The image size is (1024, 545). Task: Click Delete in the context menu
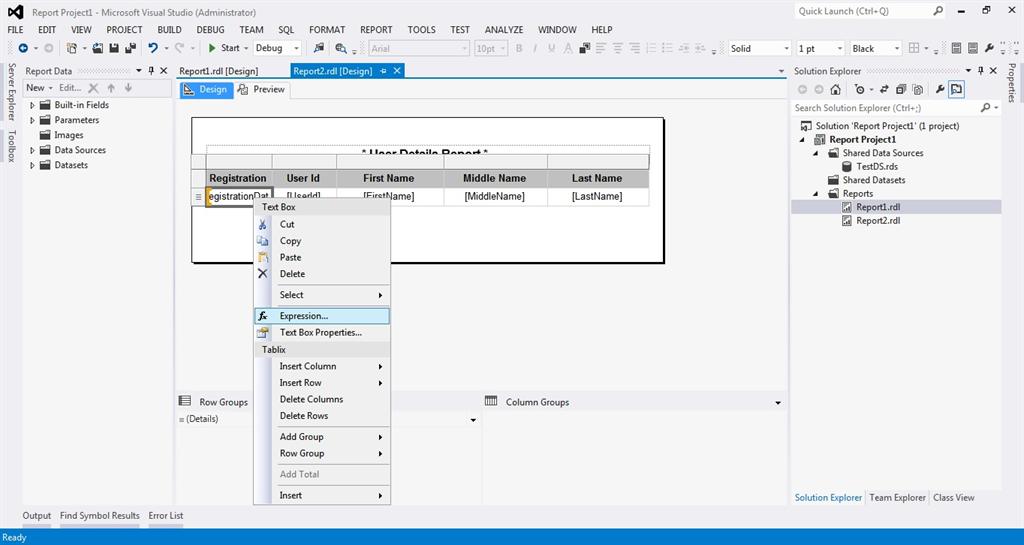(322, 274)
